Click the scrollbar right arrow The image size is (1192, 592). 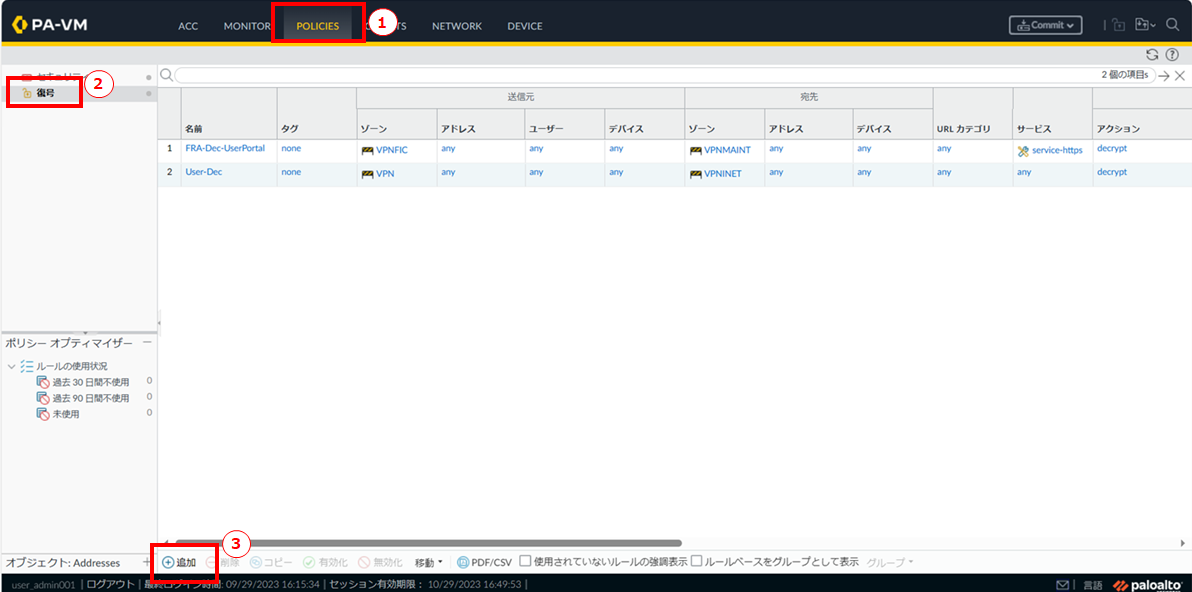coord(1182,543)
